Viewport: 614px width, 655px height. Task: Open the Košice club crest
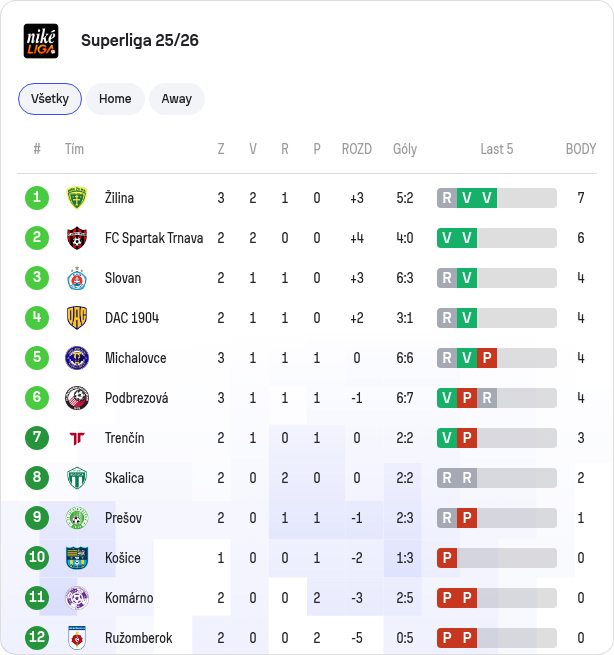[x=77, y=558]
